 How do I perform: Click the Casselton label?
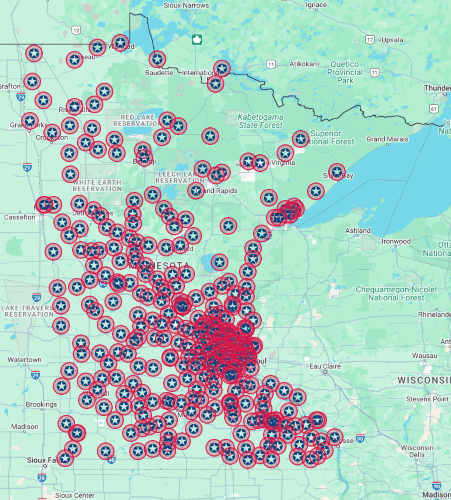point(19,217)
